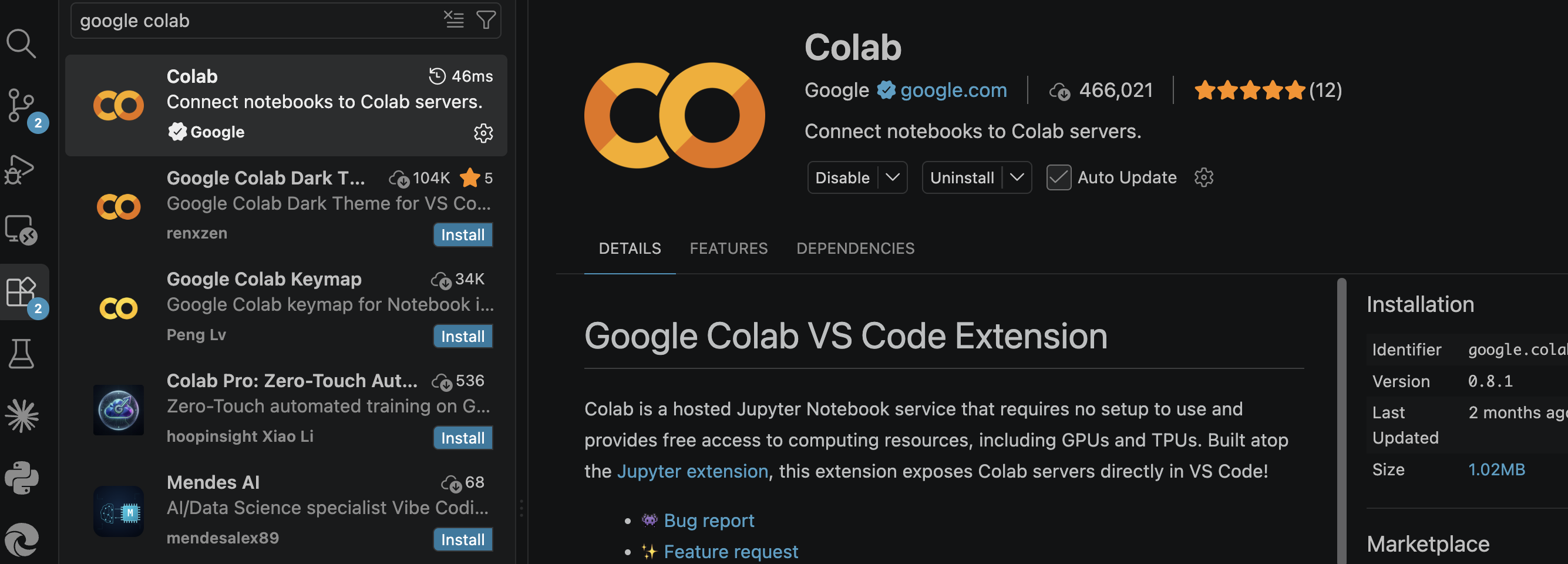Open the Jupyter extension link
Viewport: 1568px width, 564px height.
point(693,471)
